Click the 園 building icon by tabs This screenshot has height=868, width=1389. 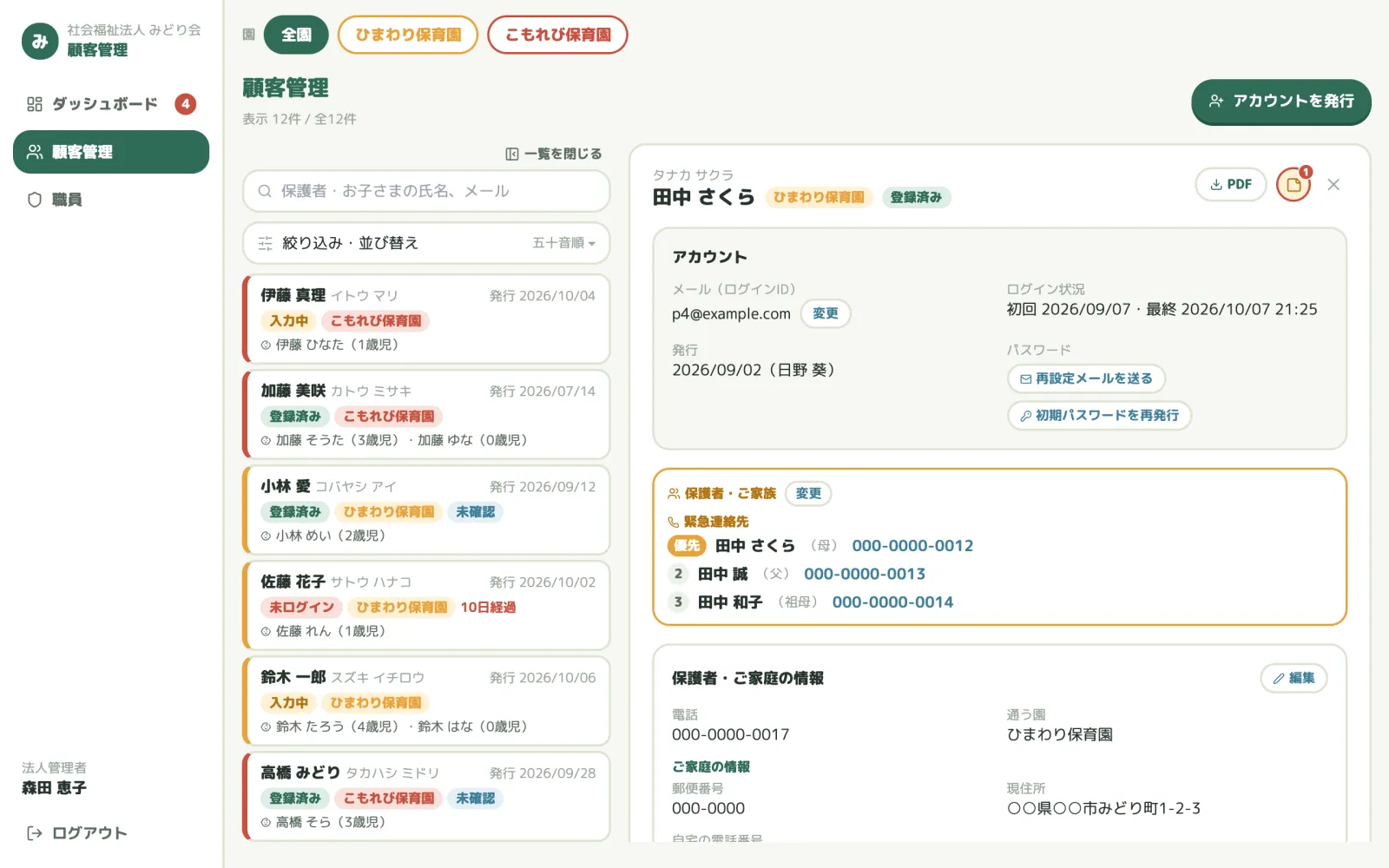(x=248, y=35)
